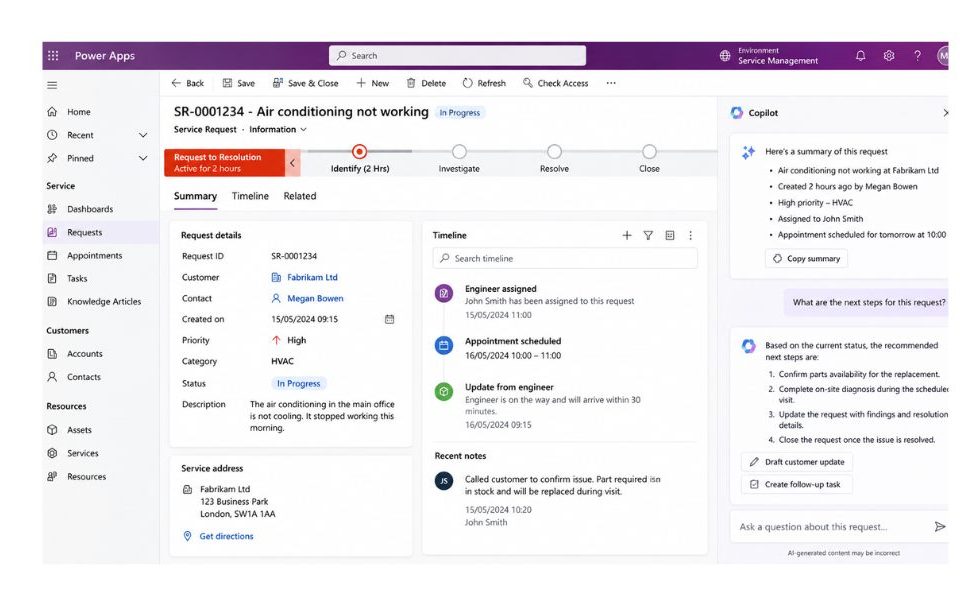This screenshot has width=960, height=600.
Task: Click the In Progress status field
Action: coord(299,383)
